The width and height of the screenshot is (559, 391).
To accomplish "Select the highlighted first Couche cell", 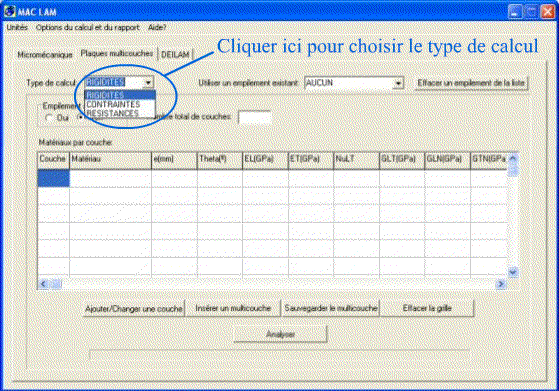I will pyautogui.click(x=53, y=178).
